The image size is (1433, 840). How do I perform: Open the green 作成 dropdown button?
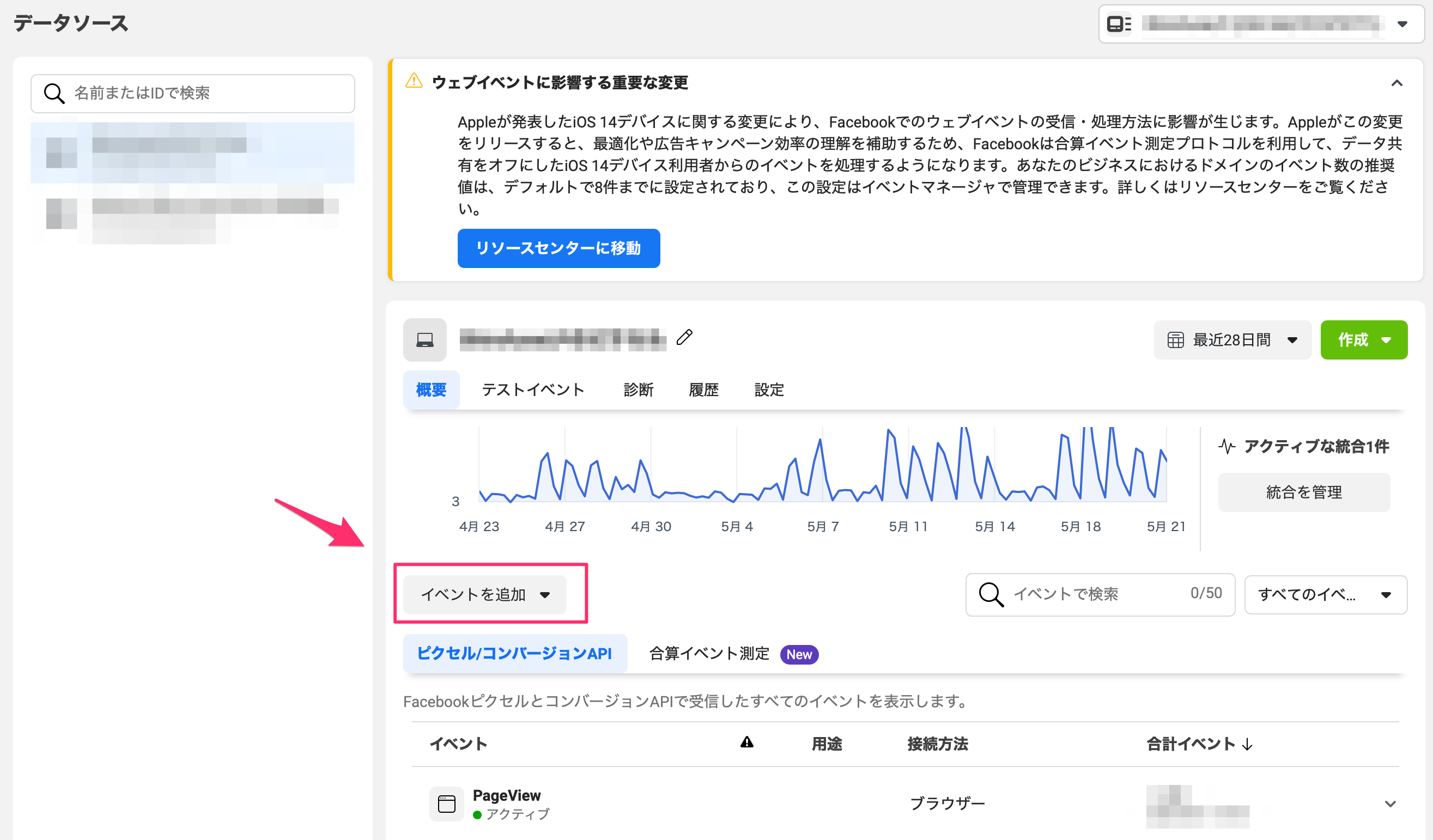[x=1363, y=340]
